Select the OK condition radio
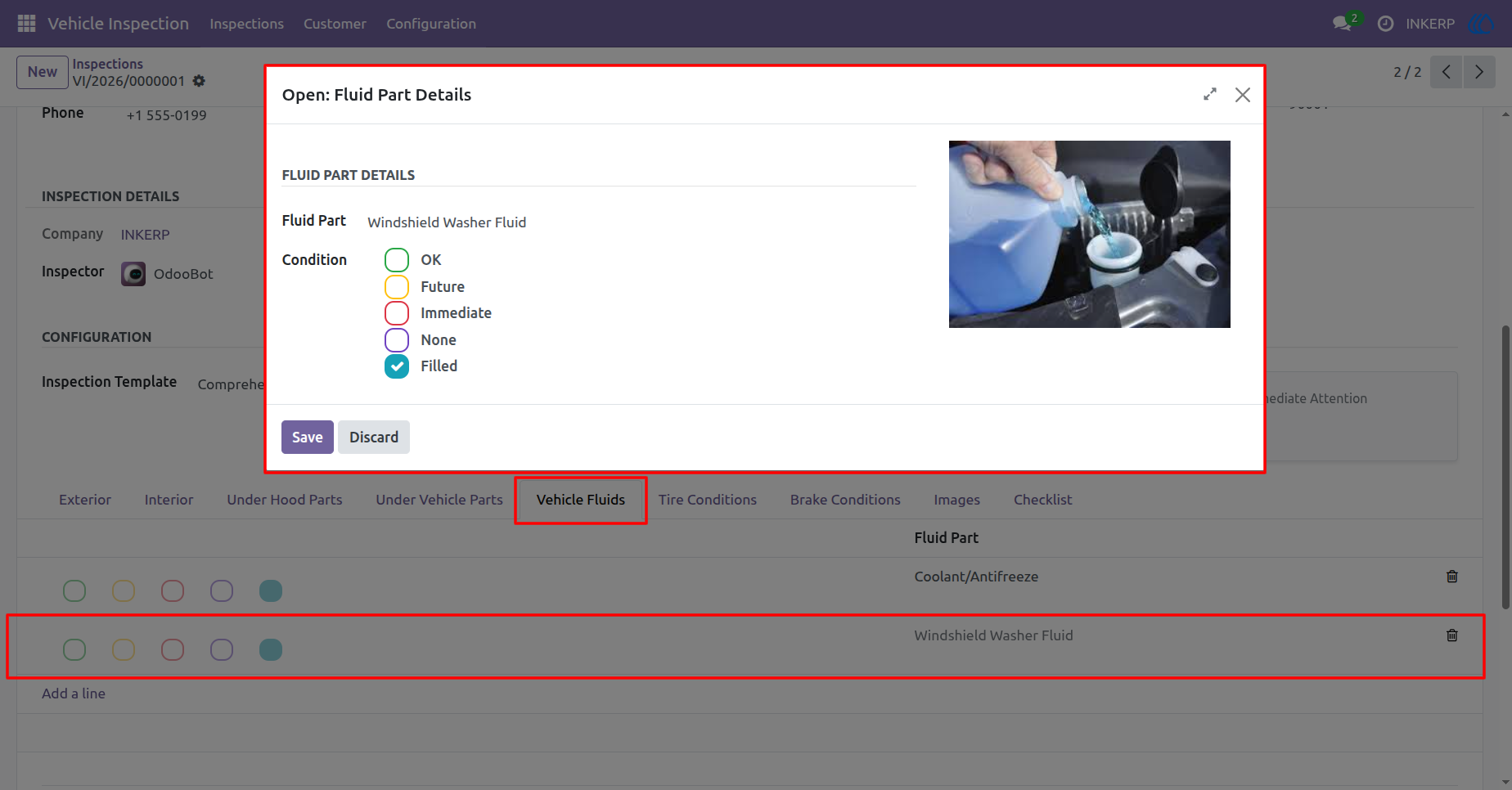The image size is (1512, 790). pyautogui.click(x=397, y=260)
